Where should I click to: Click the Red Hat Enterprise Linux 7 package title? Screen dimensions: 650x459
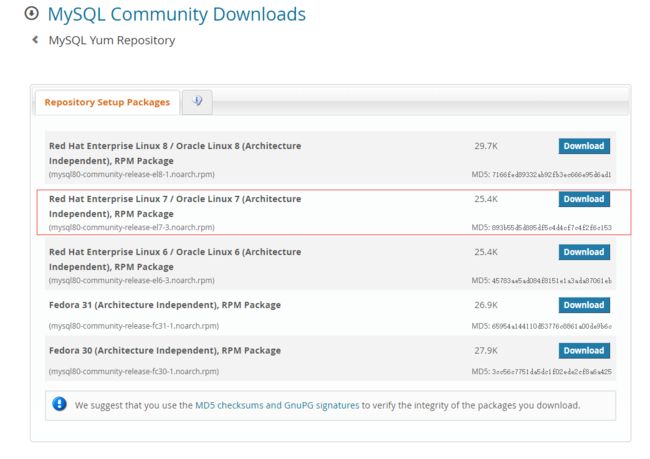(175, 206)
